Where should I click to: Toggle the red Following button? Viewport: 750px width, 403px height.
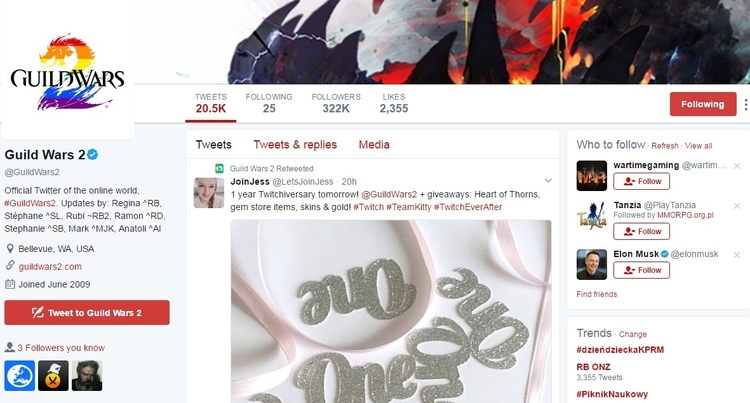(x=703, y=104)
